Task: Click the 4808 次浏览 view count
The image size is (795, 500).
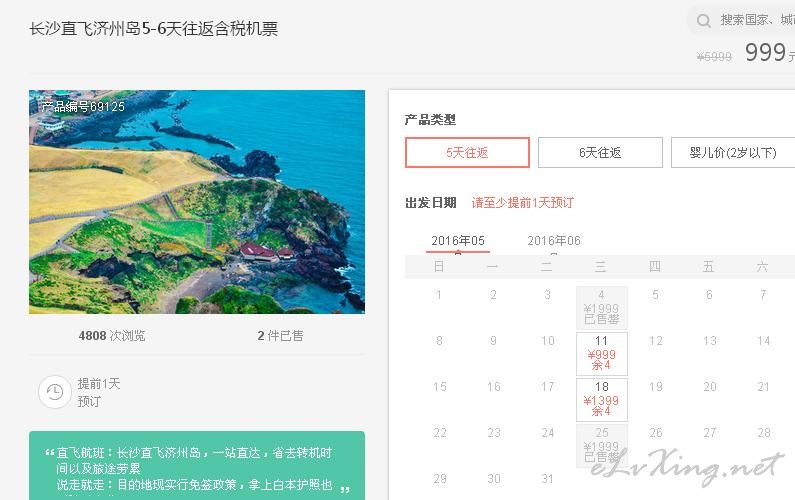Action: (112, 336)
